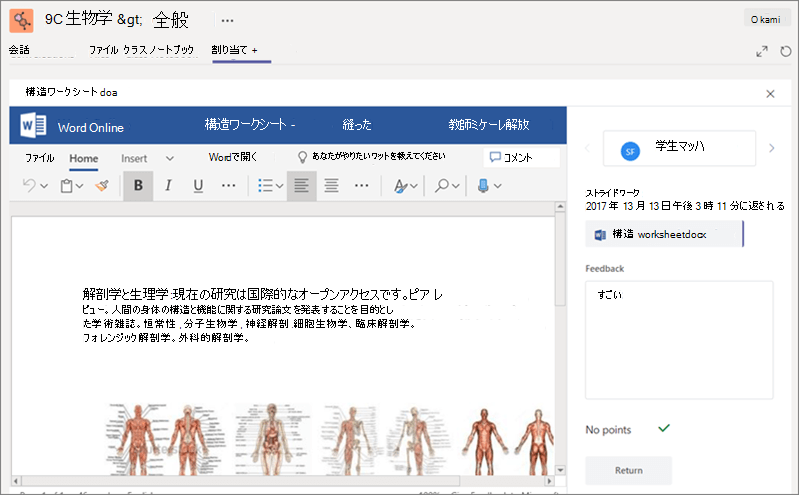The width and height of the screenshot is (799, 495).
Task: Click the O kami user label
Action: [x=765, y=19]
